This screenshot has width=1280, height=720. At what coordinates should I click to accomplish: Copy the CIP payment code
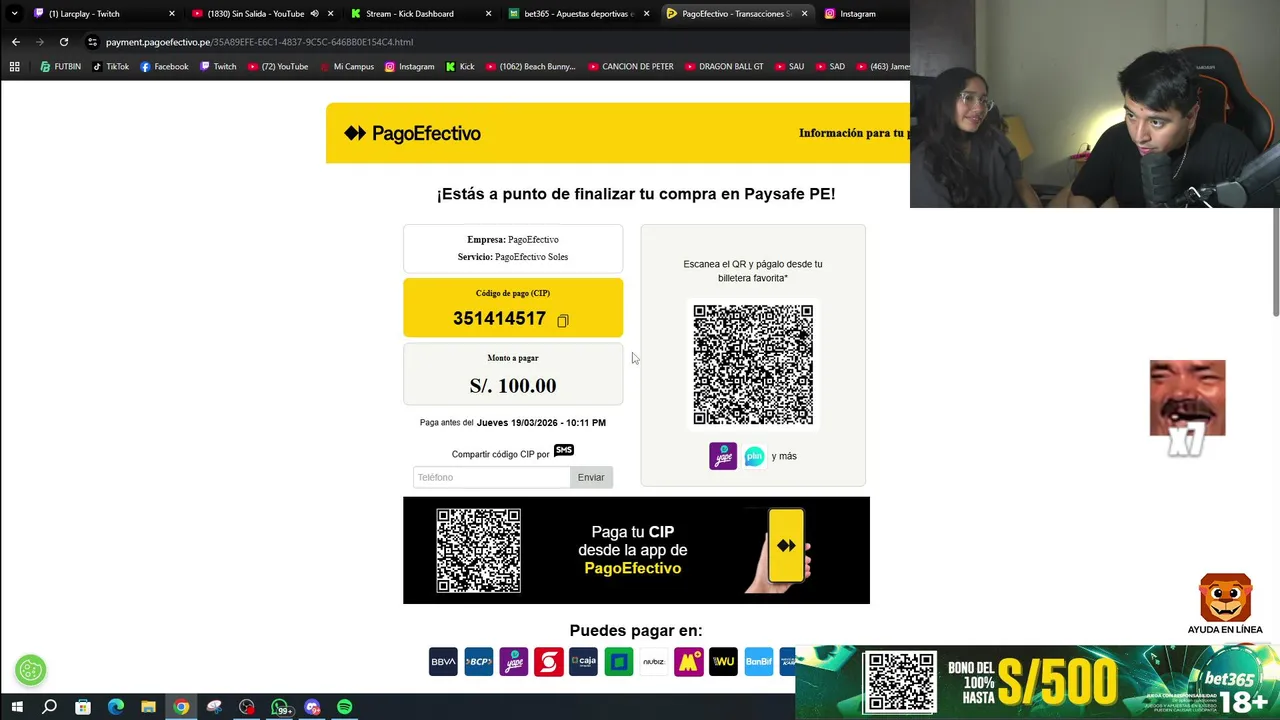click(x=563, y=320)
